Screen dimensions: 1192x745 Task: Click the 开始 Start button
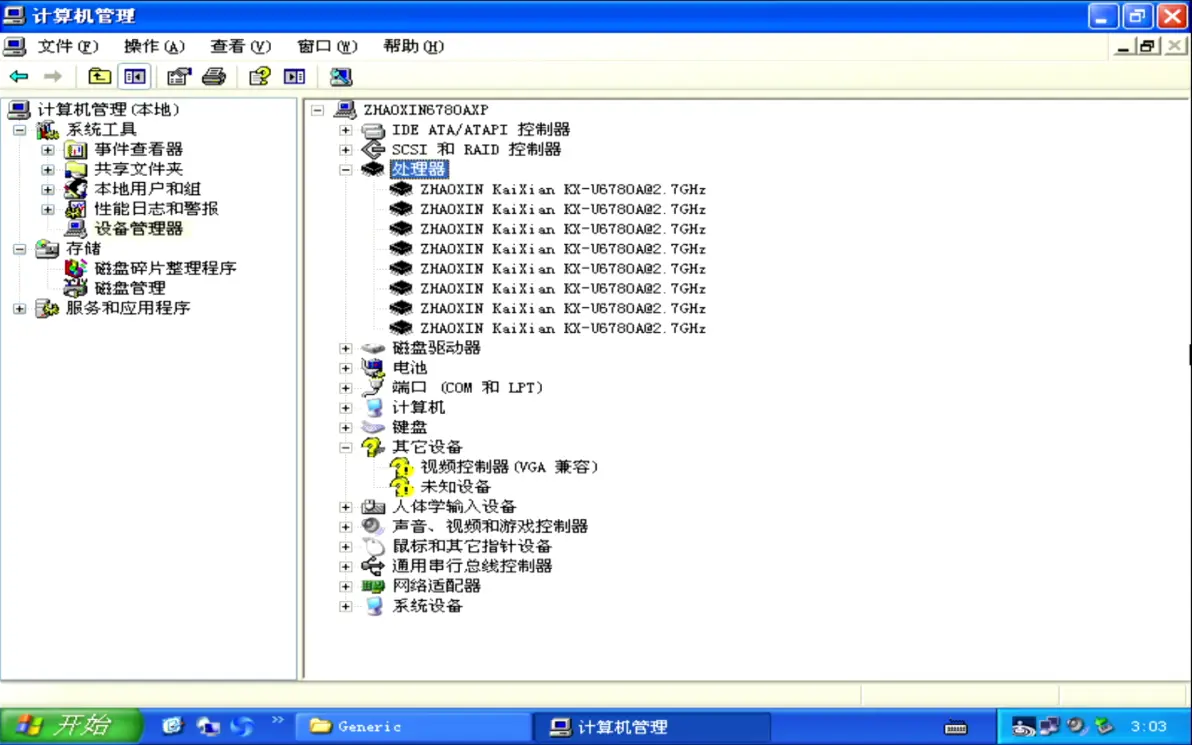[x=71, y=726]
